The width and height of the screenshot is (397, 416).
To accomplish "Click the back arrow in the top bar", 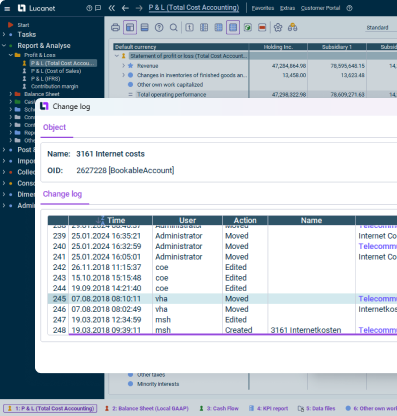I will [x=125, y=8].
